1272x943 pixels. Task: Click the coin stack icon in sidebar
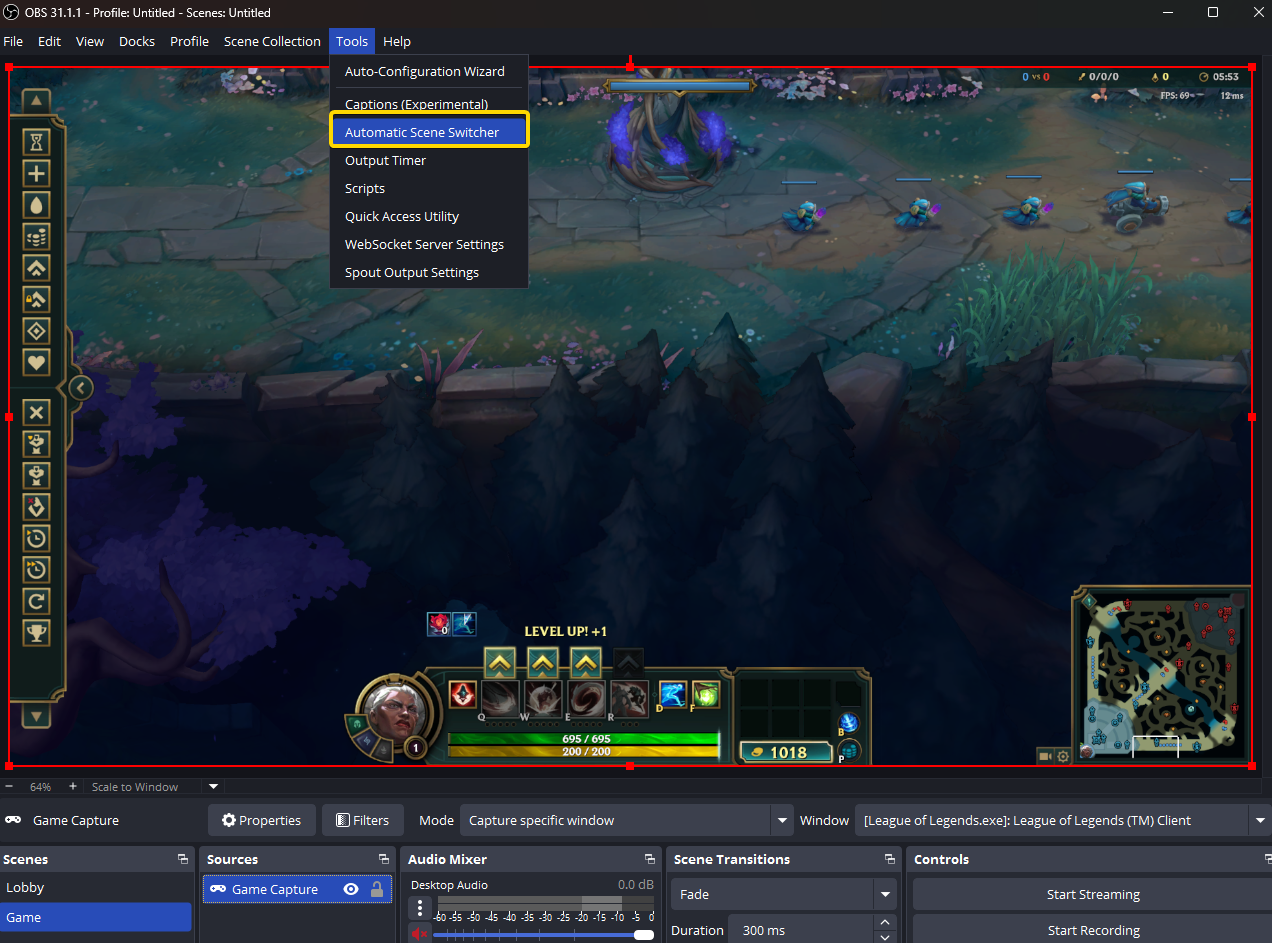tap(37, 236)
